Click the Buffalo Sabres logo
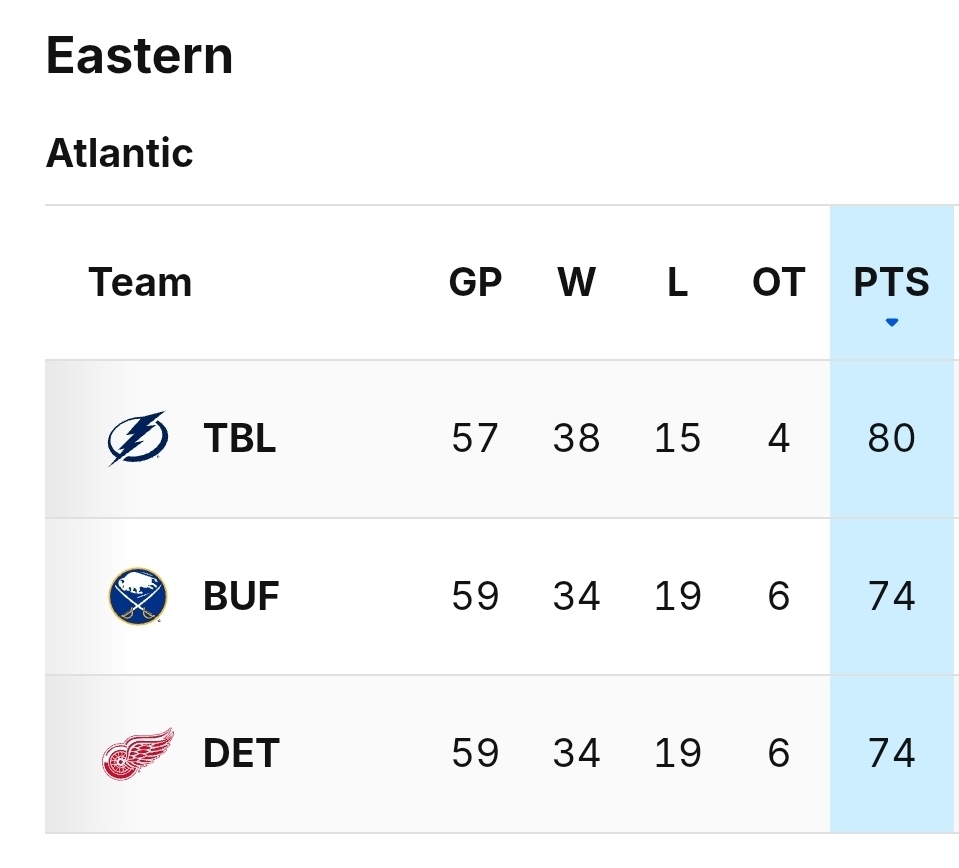959x868 pixels. (x=137, y=596)
